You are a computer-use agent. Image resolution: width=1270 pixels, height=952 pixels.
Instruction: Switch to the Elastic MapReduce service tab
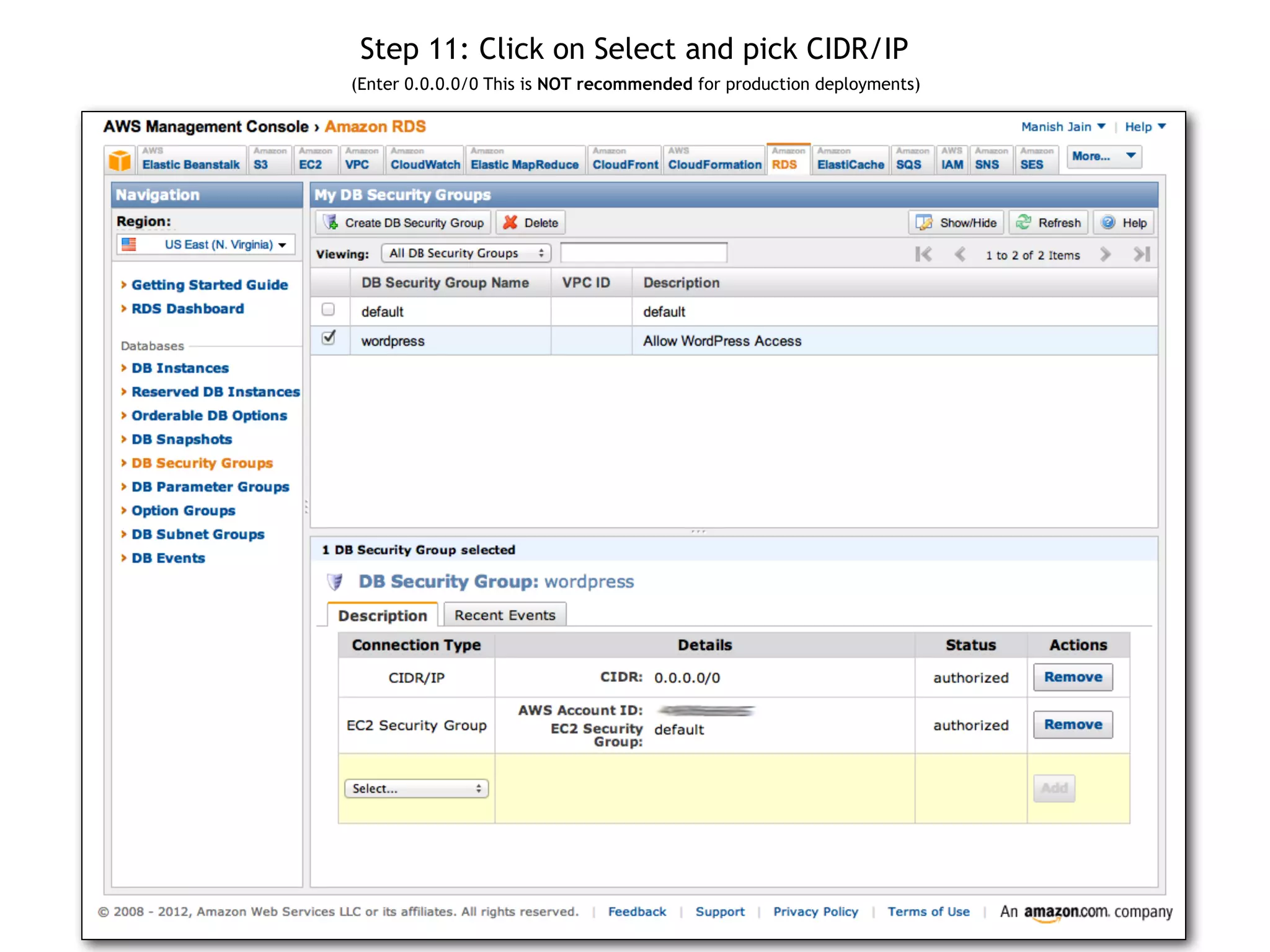tap(525, 160)
